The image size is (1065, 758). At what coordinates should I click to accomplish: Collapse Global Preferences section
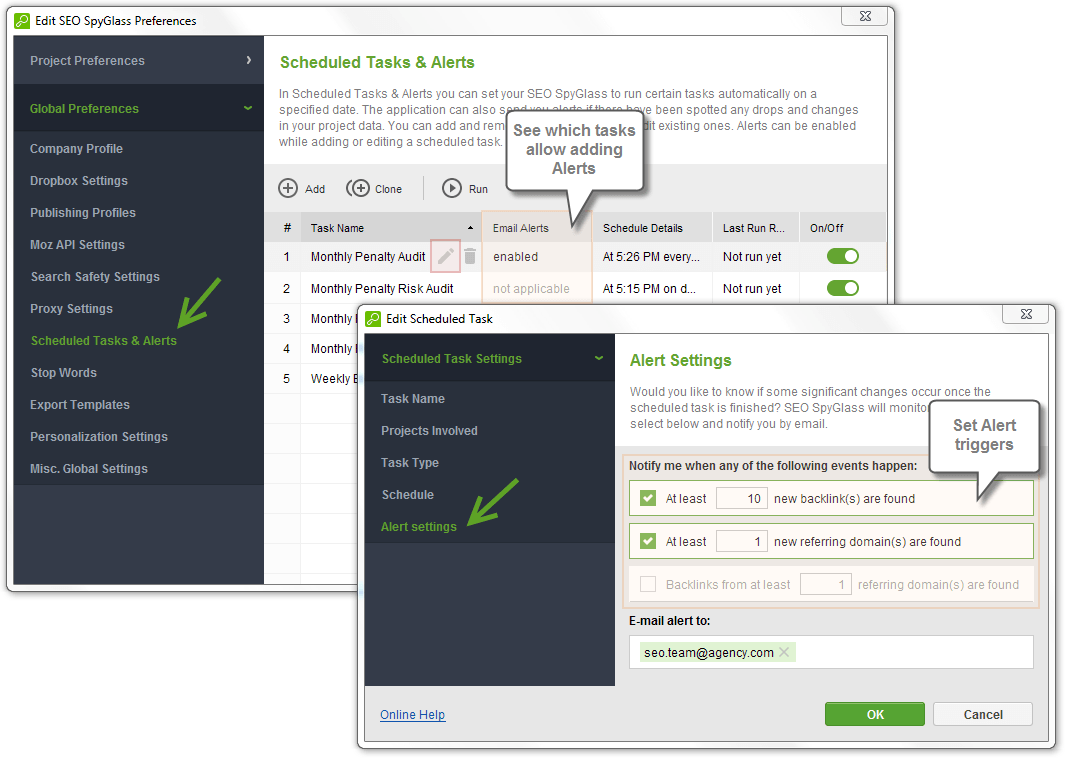tap(139, 109)
